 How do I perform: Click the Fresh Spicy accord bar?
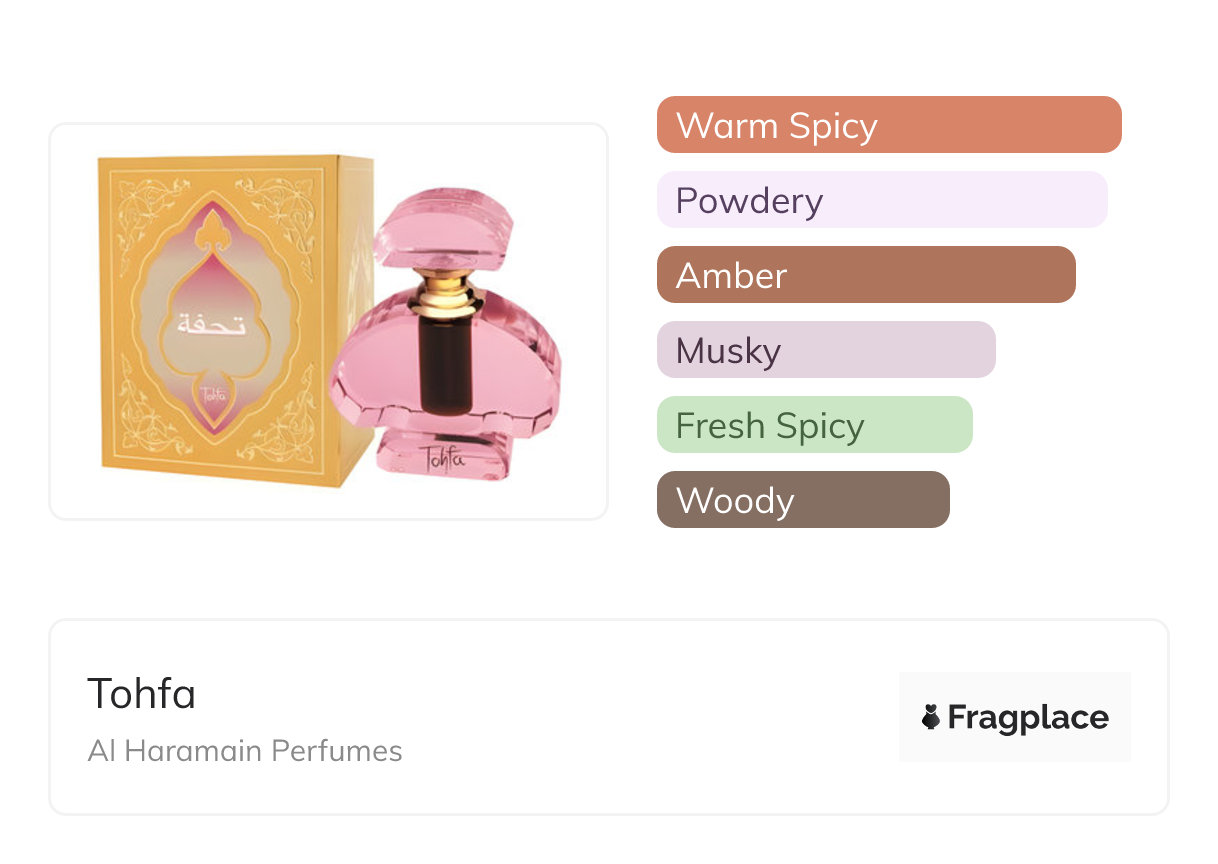(x=814, y=425)
